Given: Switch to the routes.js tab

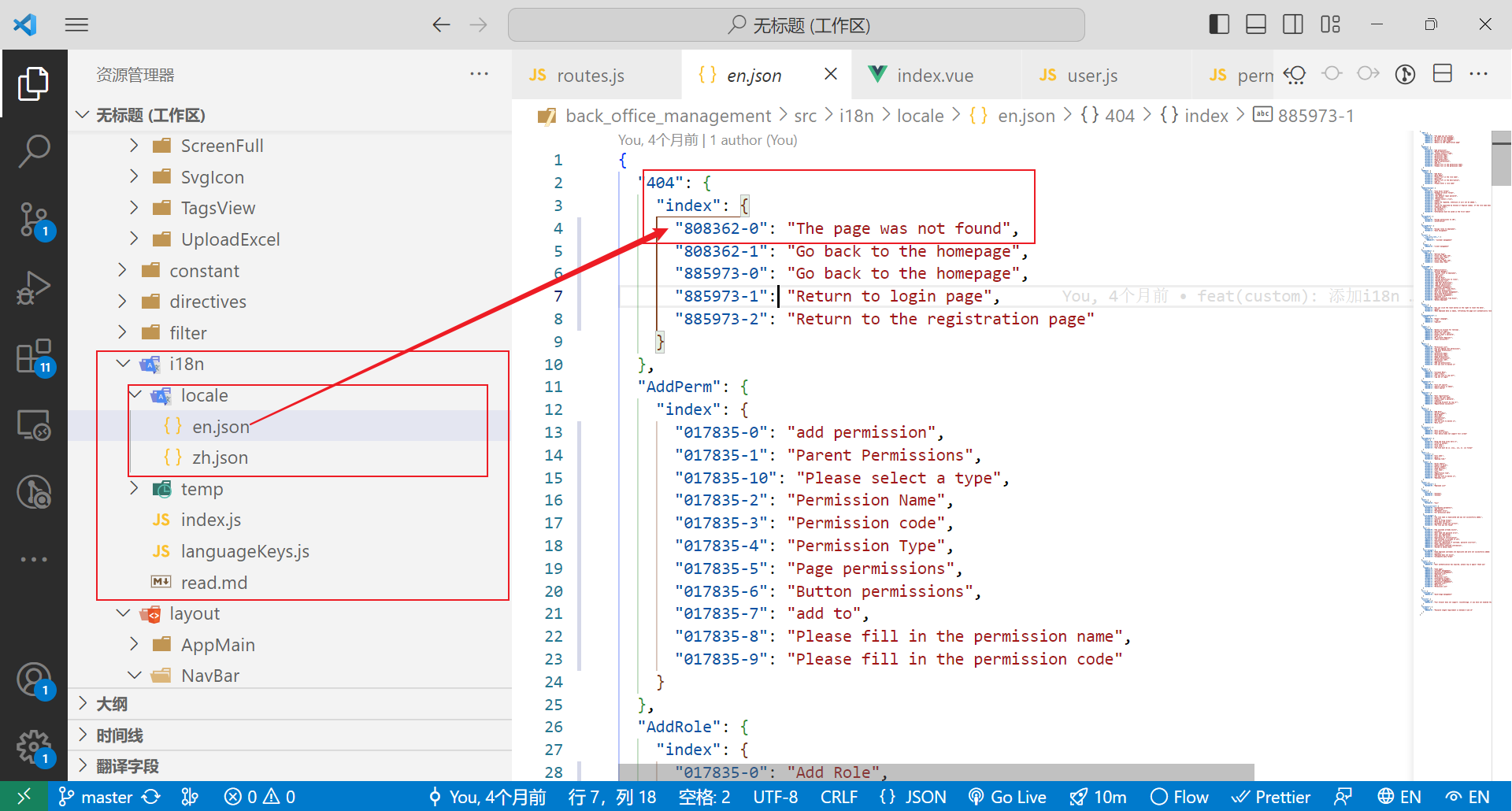Looking at the screenshot, I should point(590,76).
